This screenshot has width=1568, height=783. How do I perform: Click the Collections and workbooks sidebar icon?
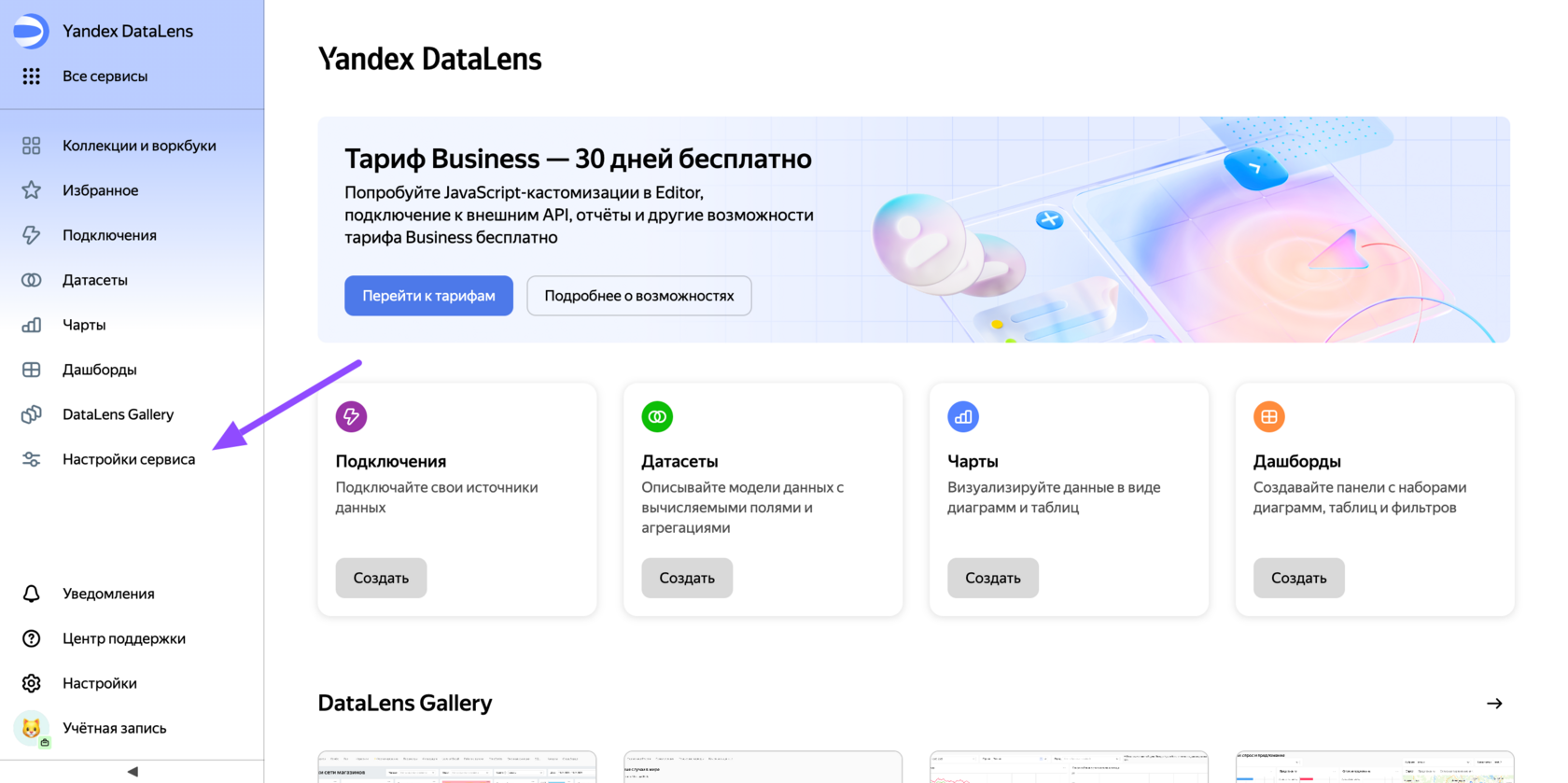(x=31, y=146)
